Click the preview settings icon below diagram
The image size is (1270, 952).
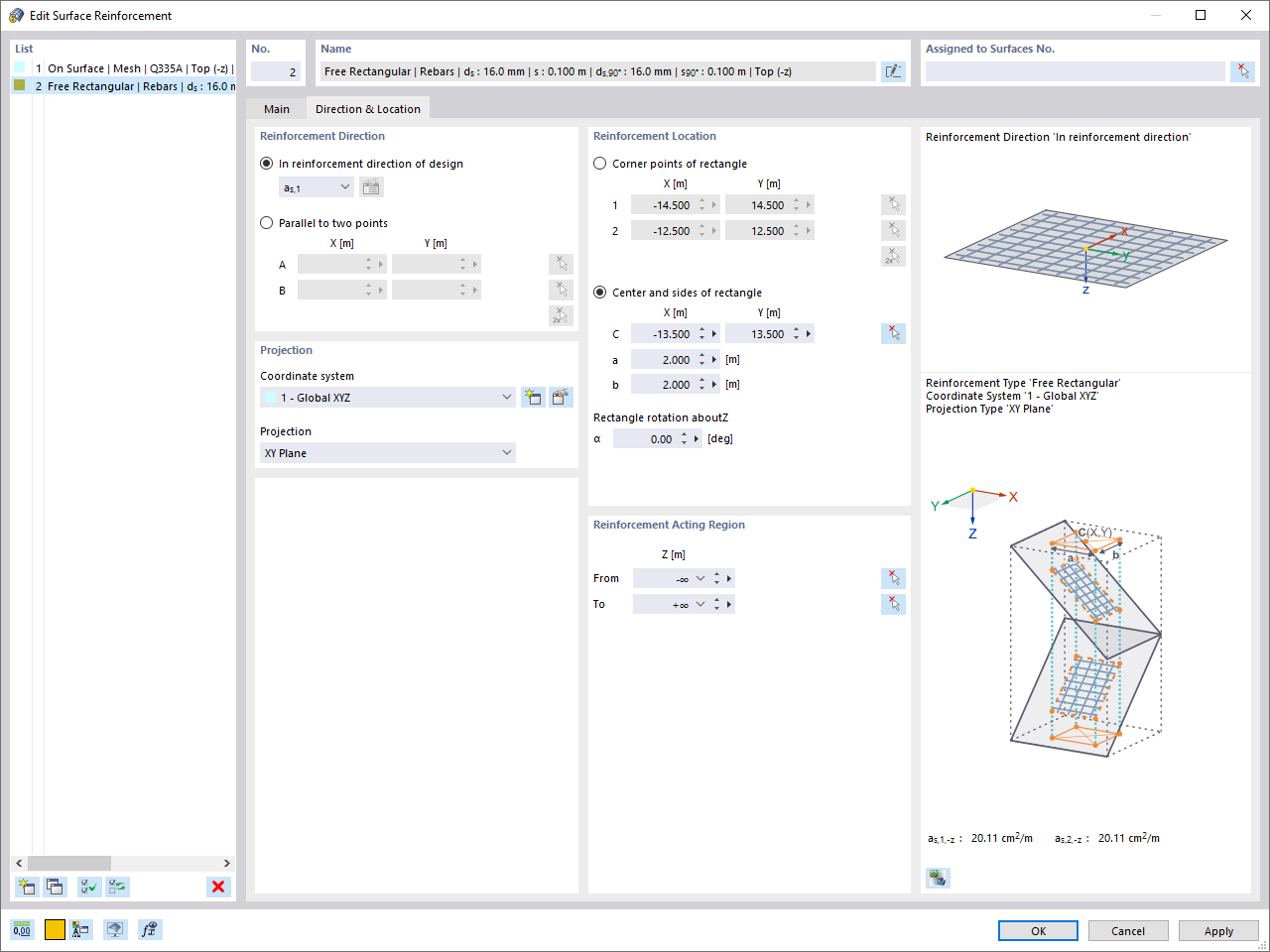938,878
